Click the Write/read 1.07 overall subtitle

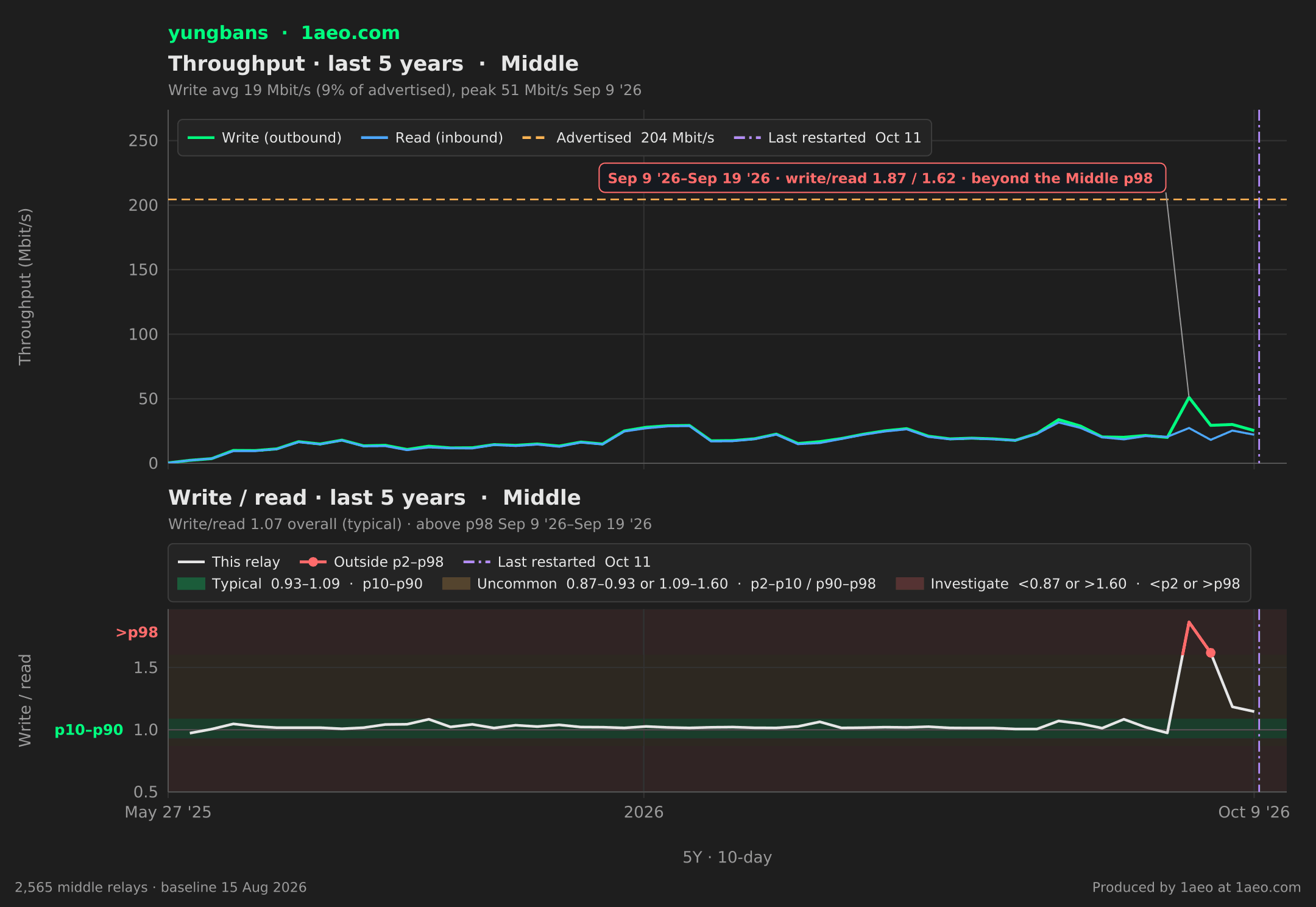[410, 524]
